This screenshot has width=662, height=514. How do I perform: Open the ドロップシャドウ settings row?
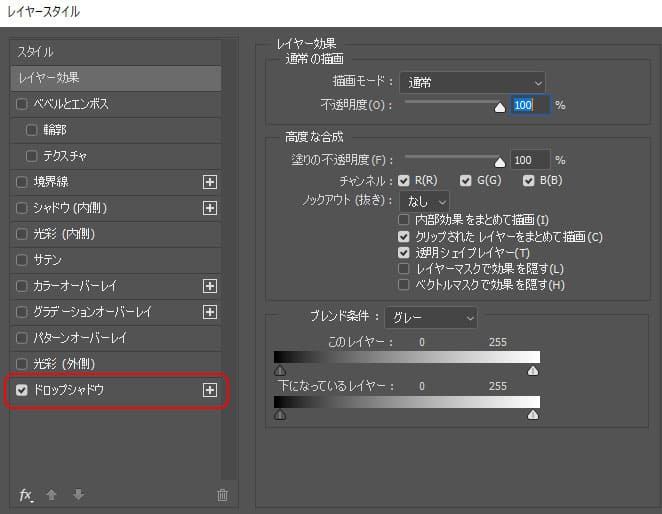[116, 390]
